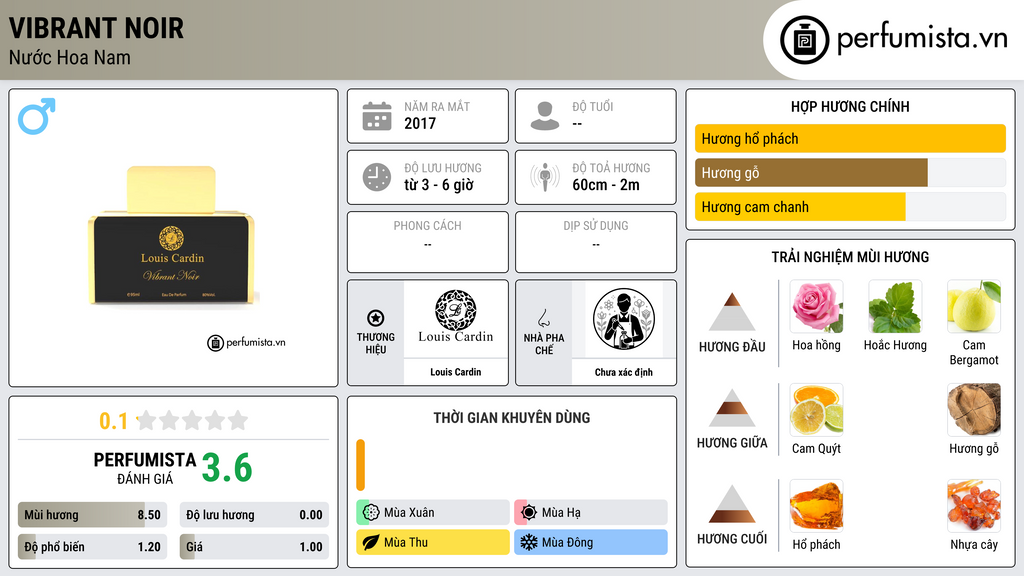This screenshot has height=576, width=1024.
Task: Open the Hương gỗ wood note image
Action: pos(974,409)
